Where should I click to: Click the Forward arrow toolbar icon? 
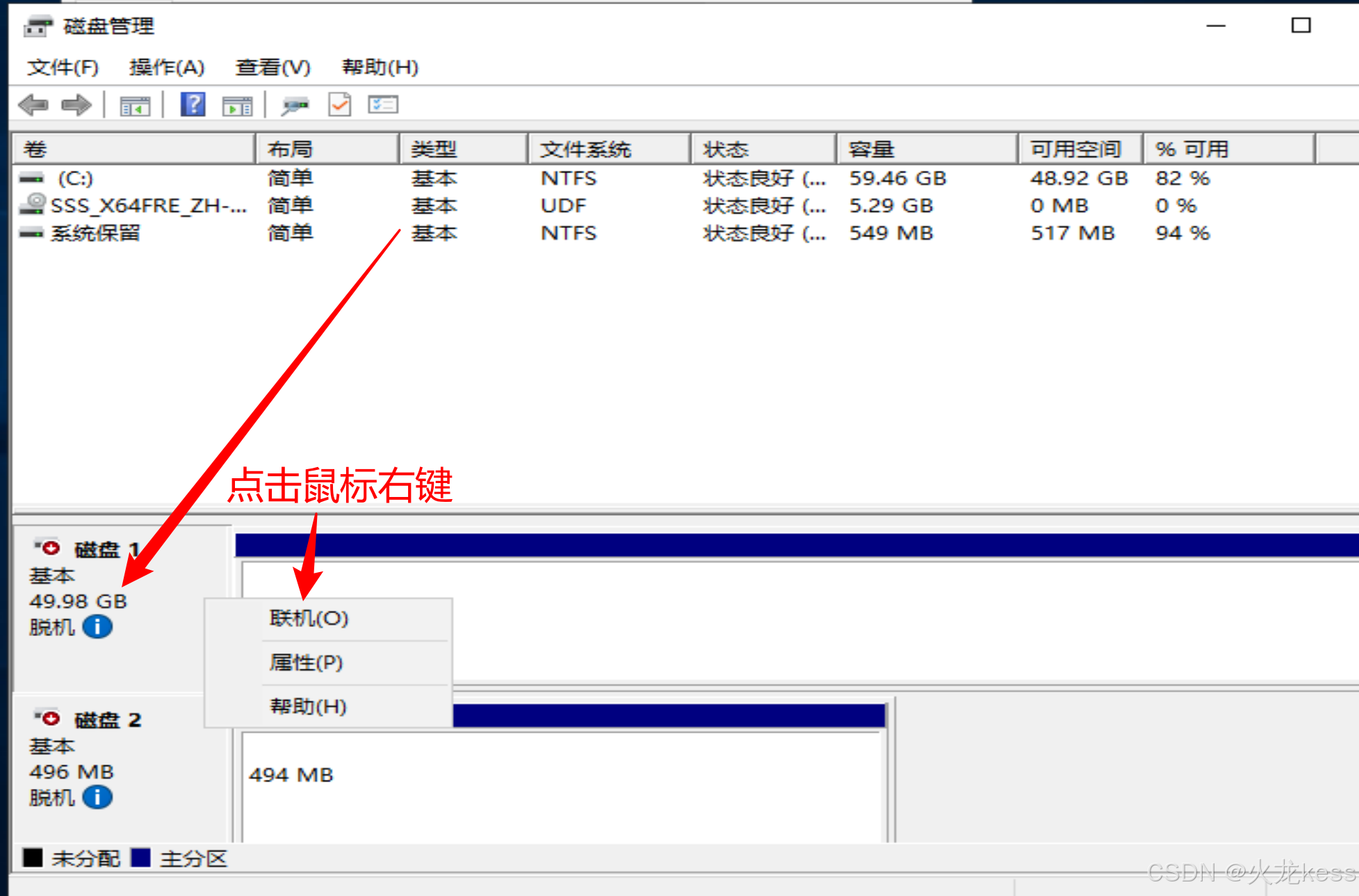(x=76, y=105)
